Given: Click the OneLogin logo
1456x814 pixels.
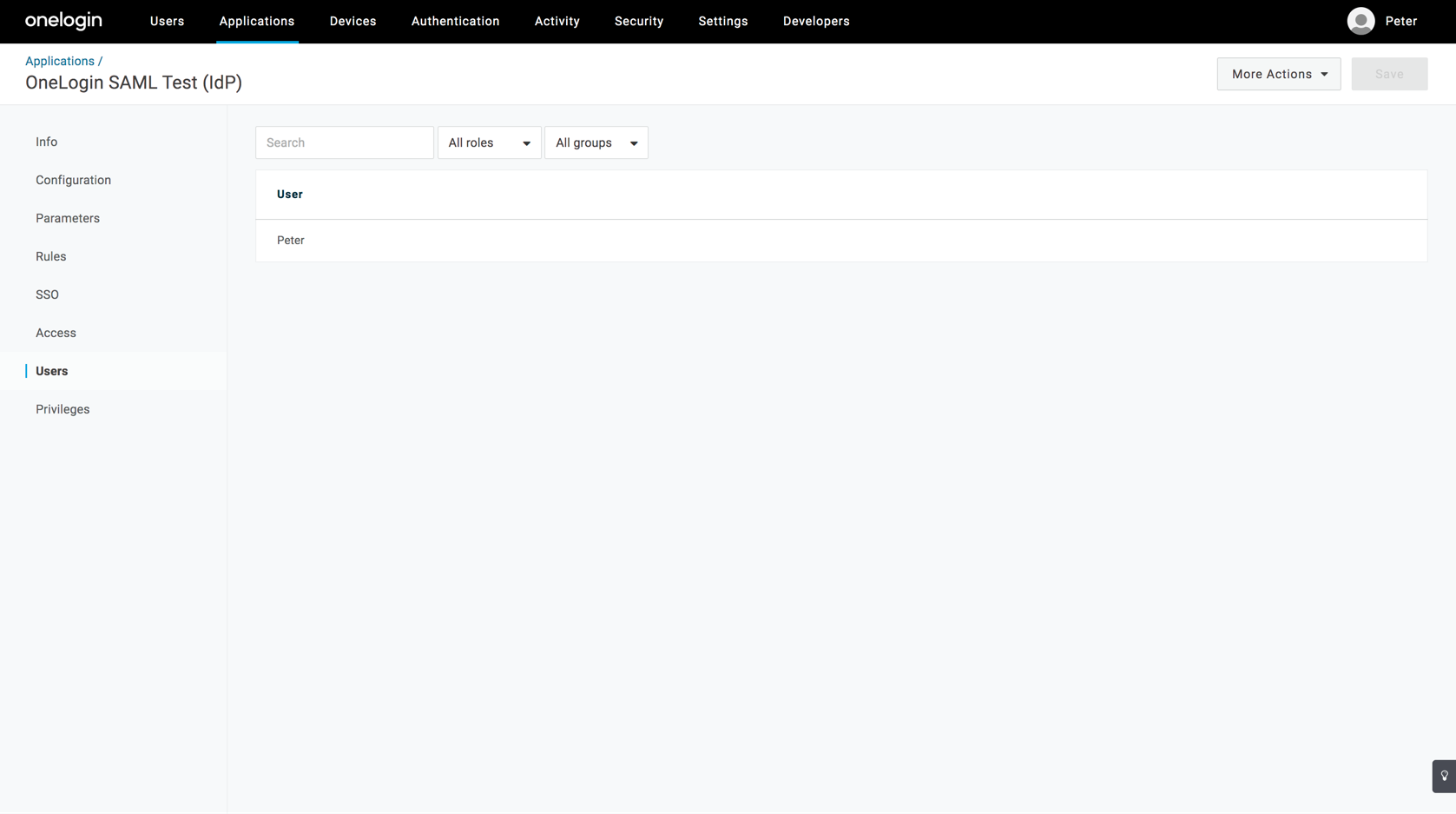Looking at the screenshot, I should coord(63,21).
